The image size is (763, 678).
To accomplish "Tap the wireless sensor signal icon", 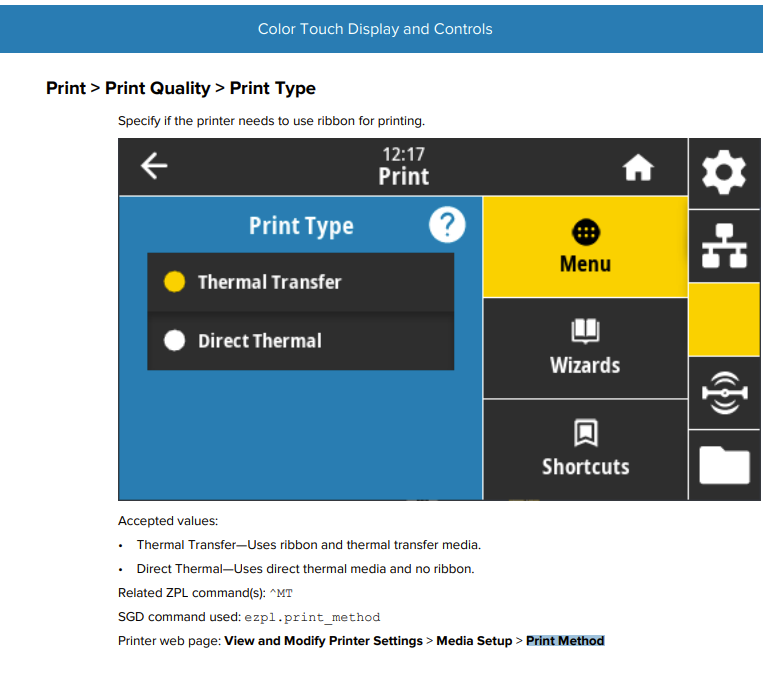I will [x=724, y=393].
